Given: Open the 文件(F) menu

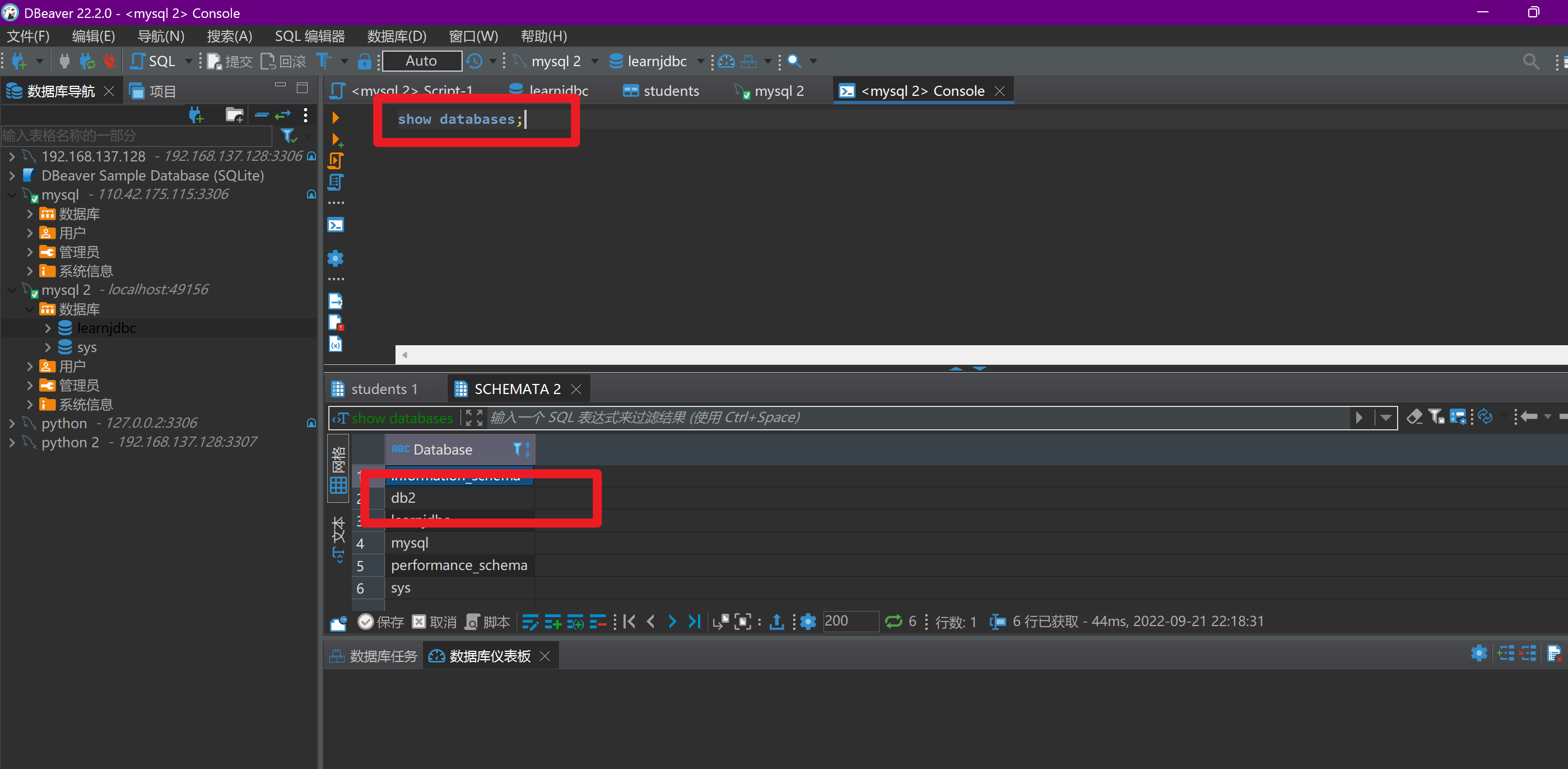Looking at the screenshot, I should point(28,36).
